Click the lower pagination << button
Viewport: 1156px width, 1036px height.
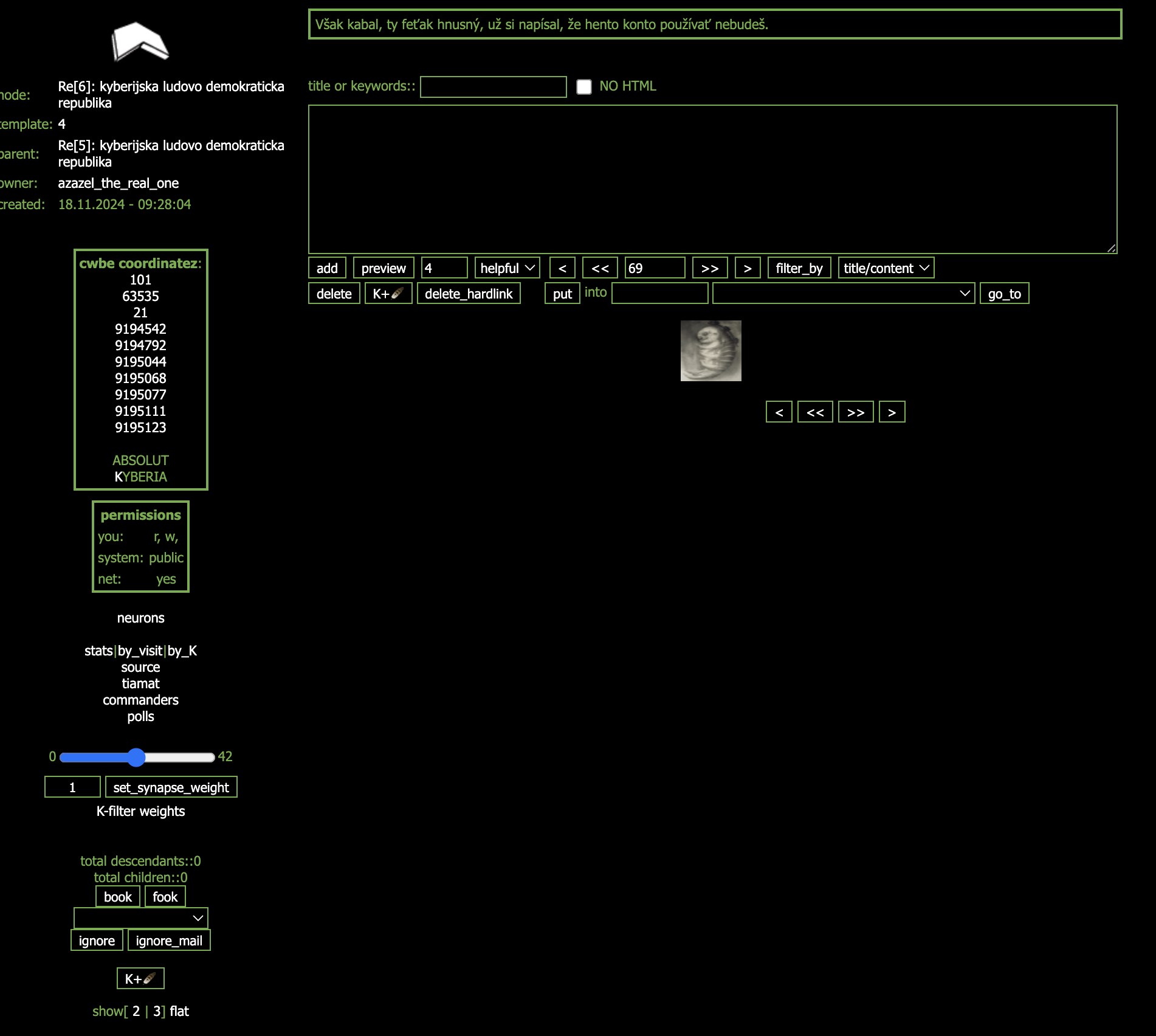[x=815, y=412]
